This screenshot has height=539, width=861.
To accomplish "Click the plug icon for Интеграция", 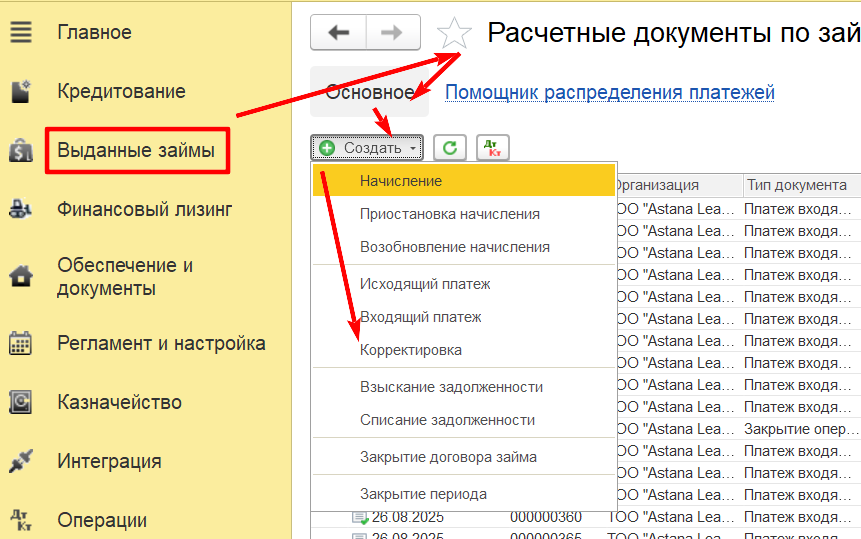I will coord(21,461).
